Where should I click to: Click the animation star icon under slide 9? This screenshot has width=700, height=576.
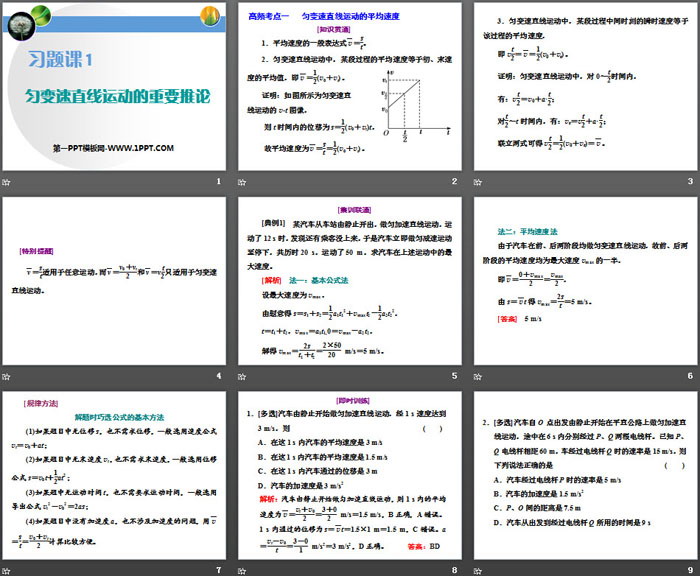(478, 571)
